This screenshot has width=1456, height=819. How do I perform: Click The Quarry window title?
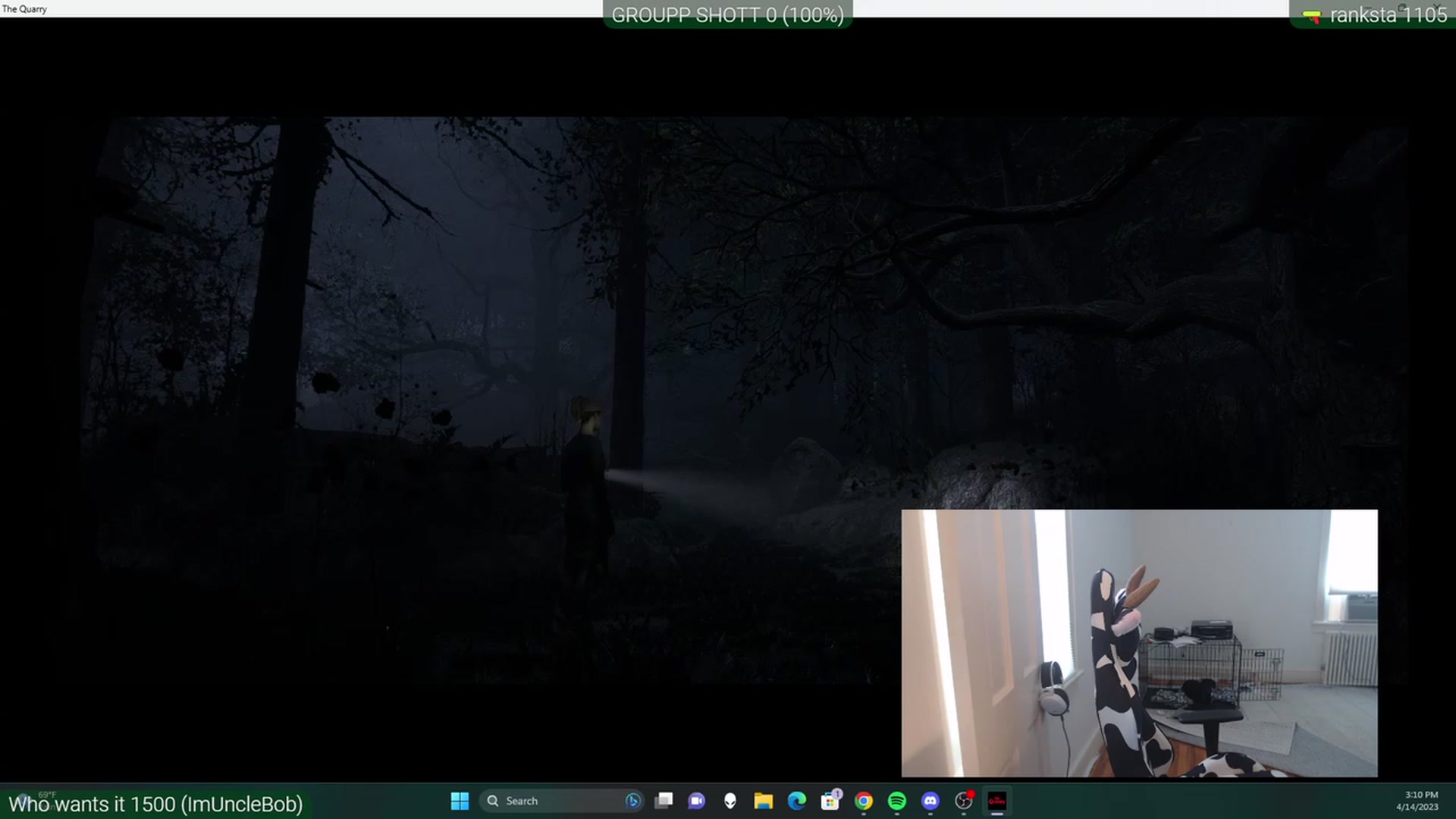click(x=24, y=9)
